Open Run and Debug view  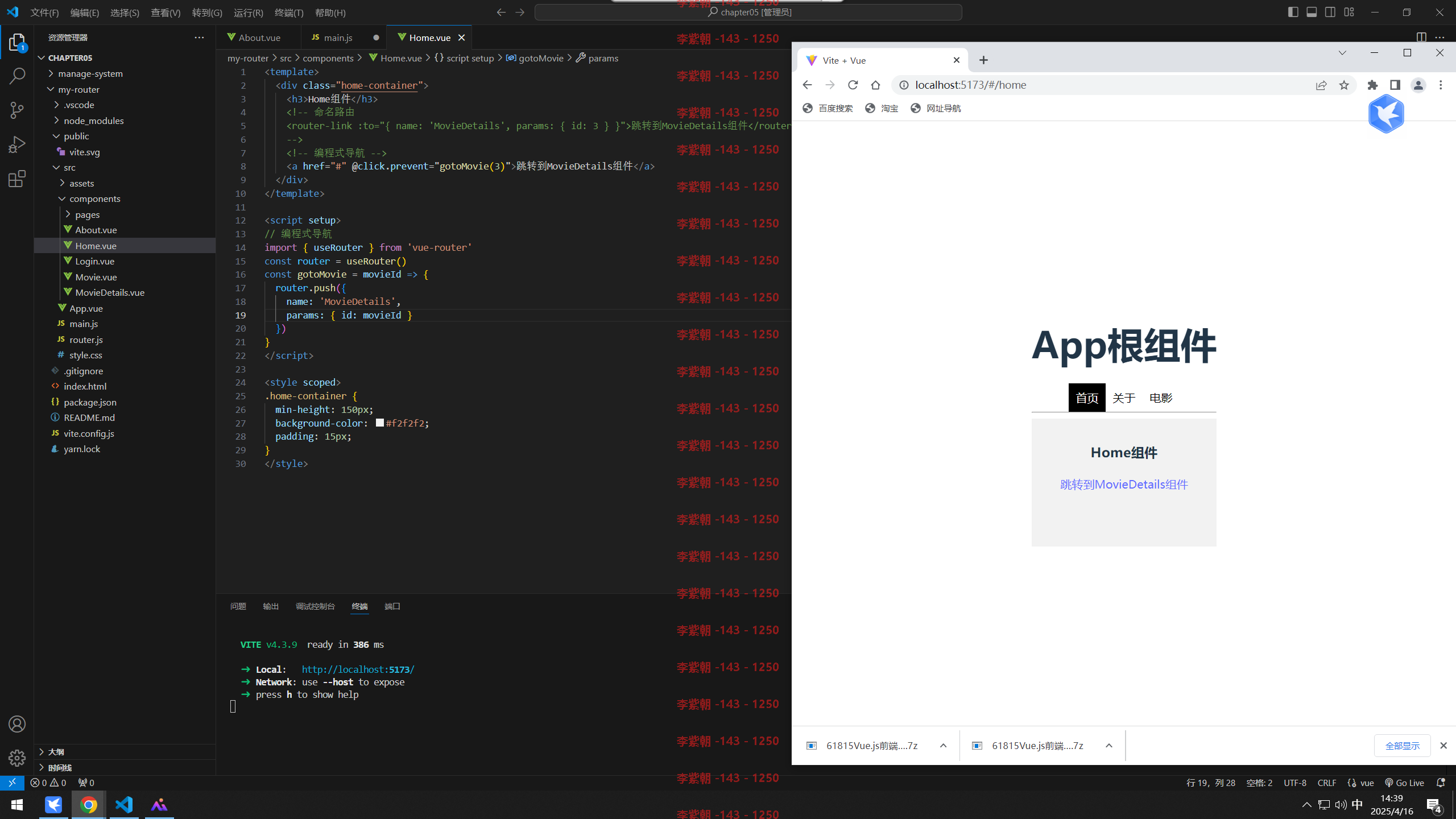(x=17, y=144)
